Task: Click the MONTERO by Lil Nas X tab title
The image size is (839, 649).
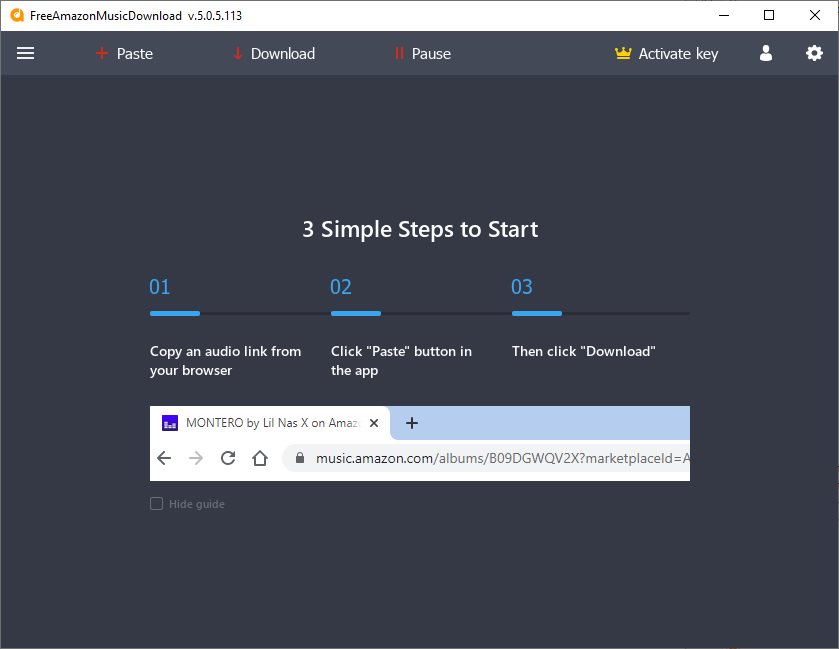Action: [x=272, y=423]
